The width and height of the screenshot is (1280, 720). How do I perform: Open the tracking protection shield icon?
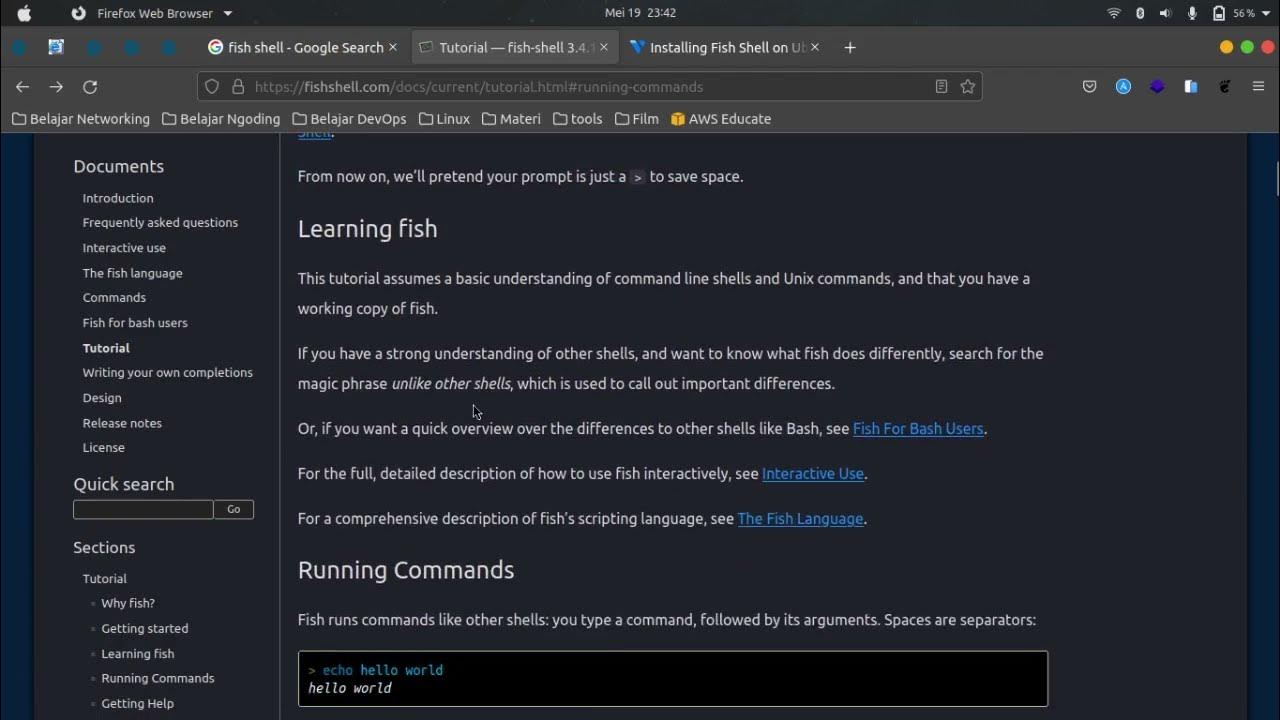coord(212,87)
